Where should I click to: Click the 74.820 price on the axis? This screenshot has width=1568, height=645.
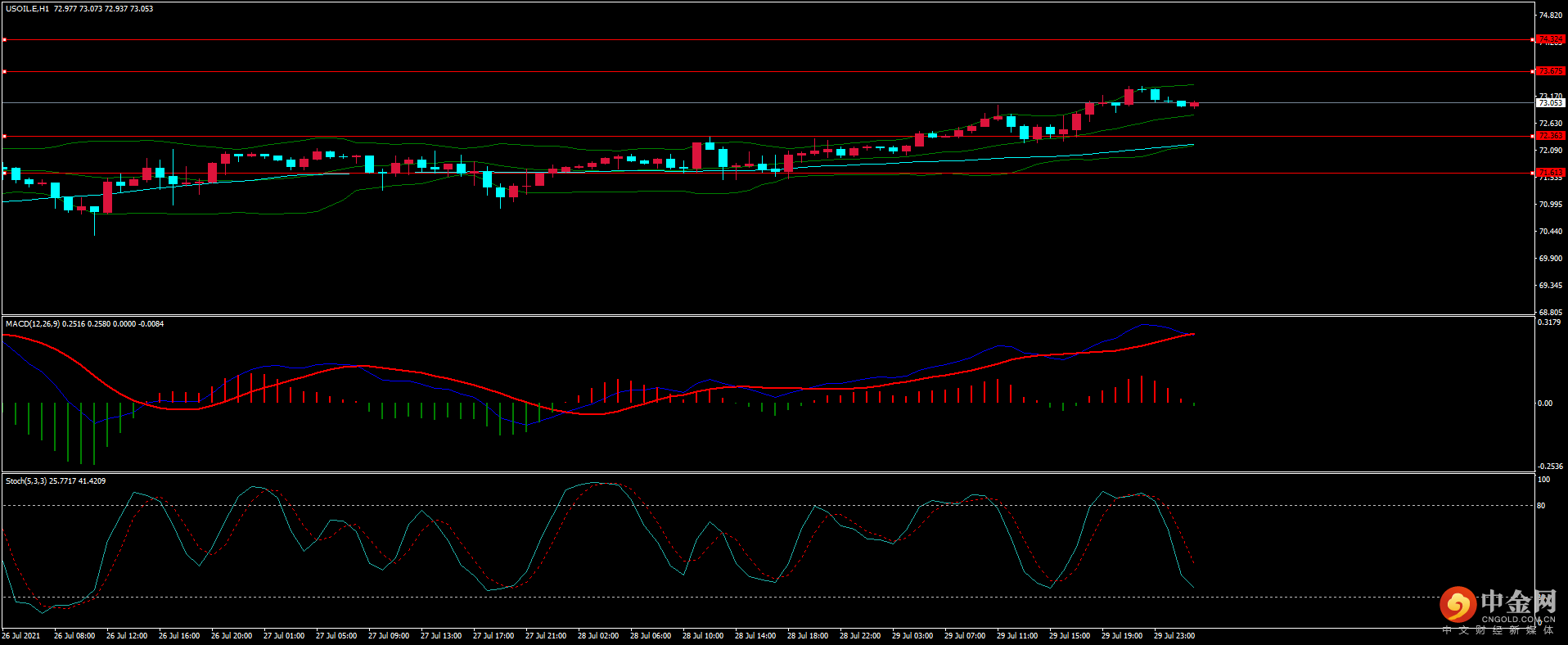pyautogui.click(x=1550, y=16)
